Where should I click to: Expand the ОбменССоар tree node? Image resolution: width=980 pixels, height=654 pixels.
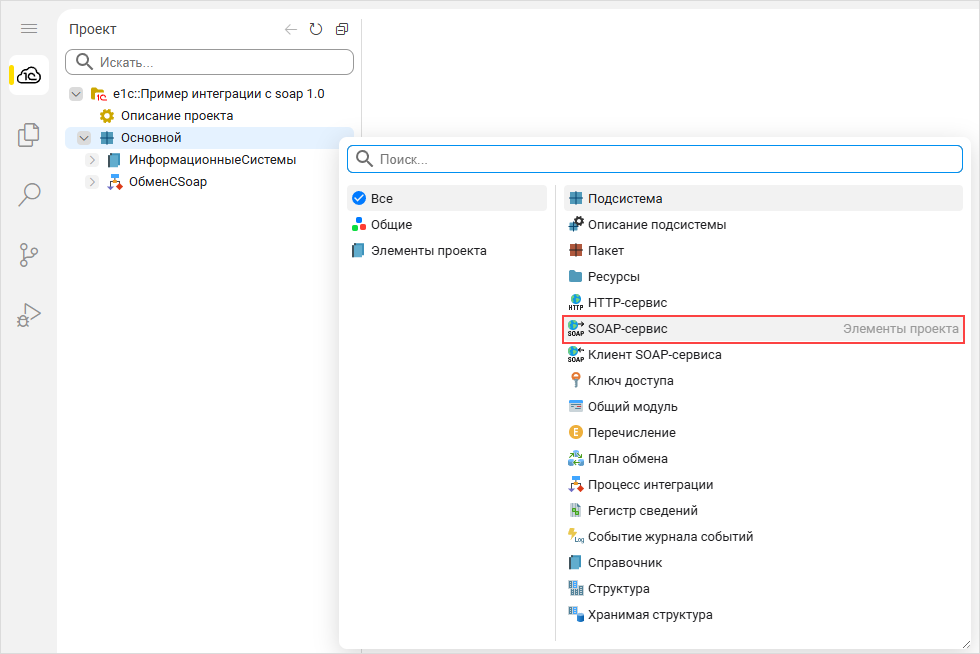pyautogui.click(x=92, y=182)
